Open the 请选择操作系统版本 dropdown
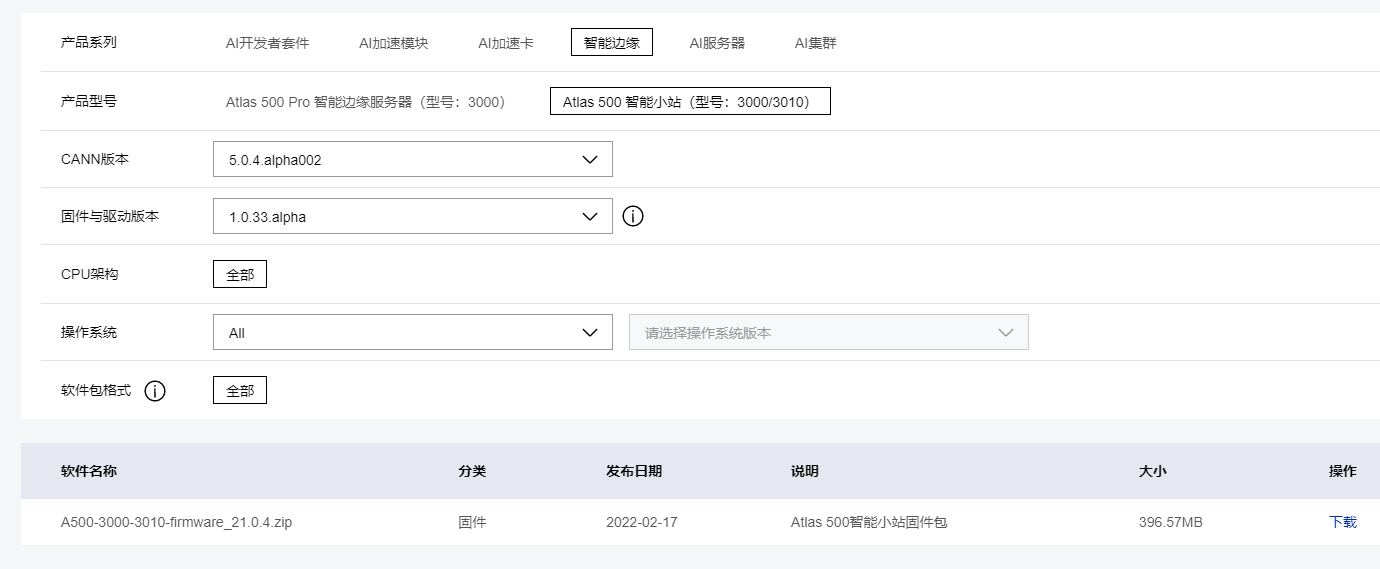The image size is (1380, 569). pos(829,332)
